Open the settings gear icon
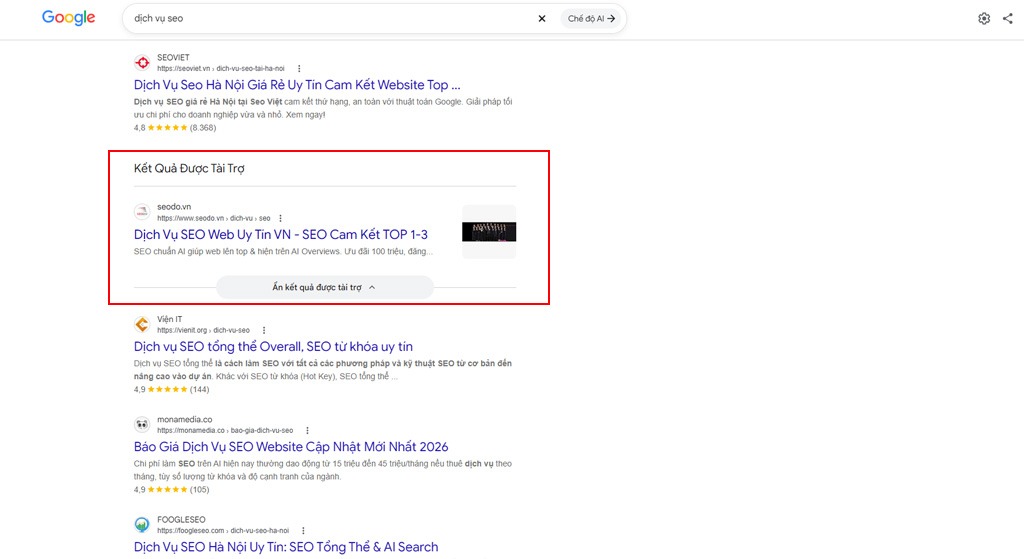This screenshot has width=1024, height=559. click(x=984, y=18)
